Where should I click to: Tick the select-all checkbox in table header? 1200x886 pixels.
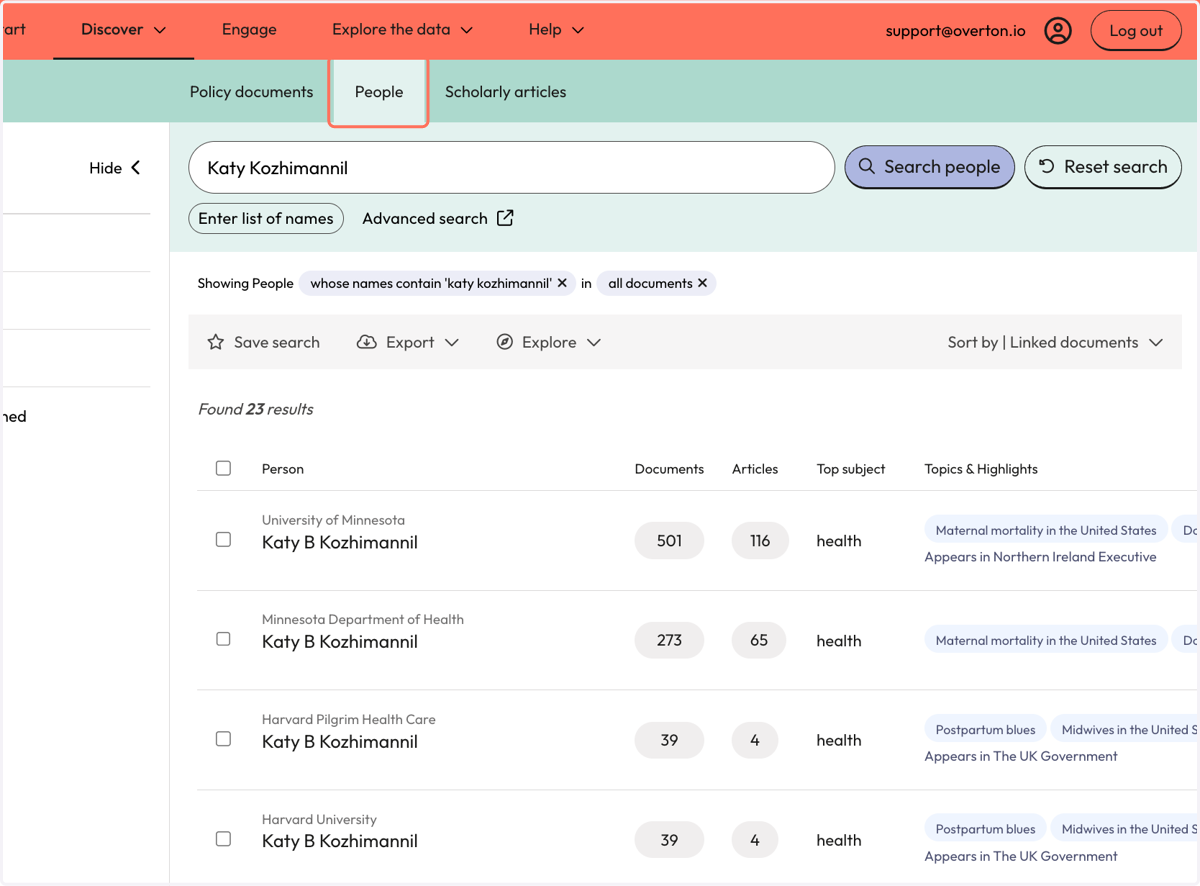click(223, 468)
